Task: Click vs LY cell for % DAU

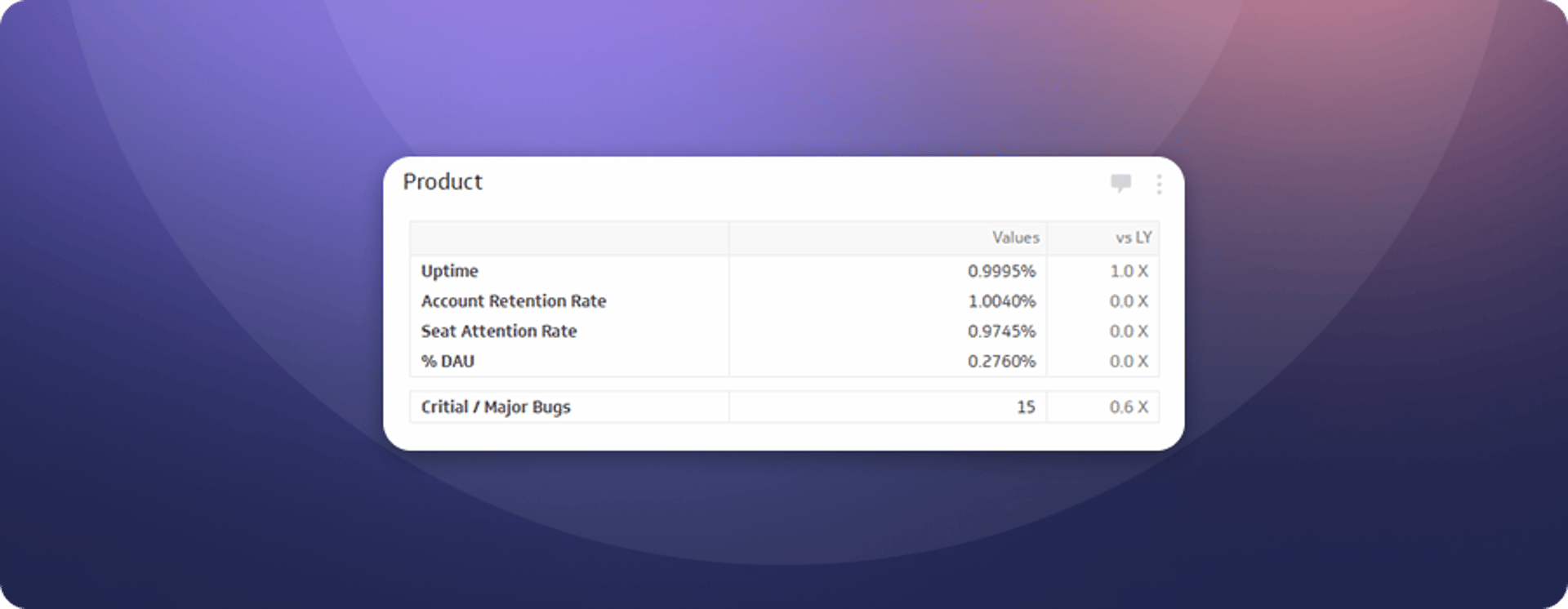Action: 1128,362
